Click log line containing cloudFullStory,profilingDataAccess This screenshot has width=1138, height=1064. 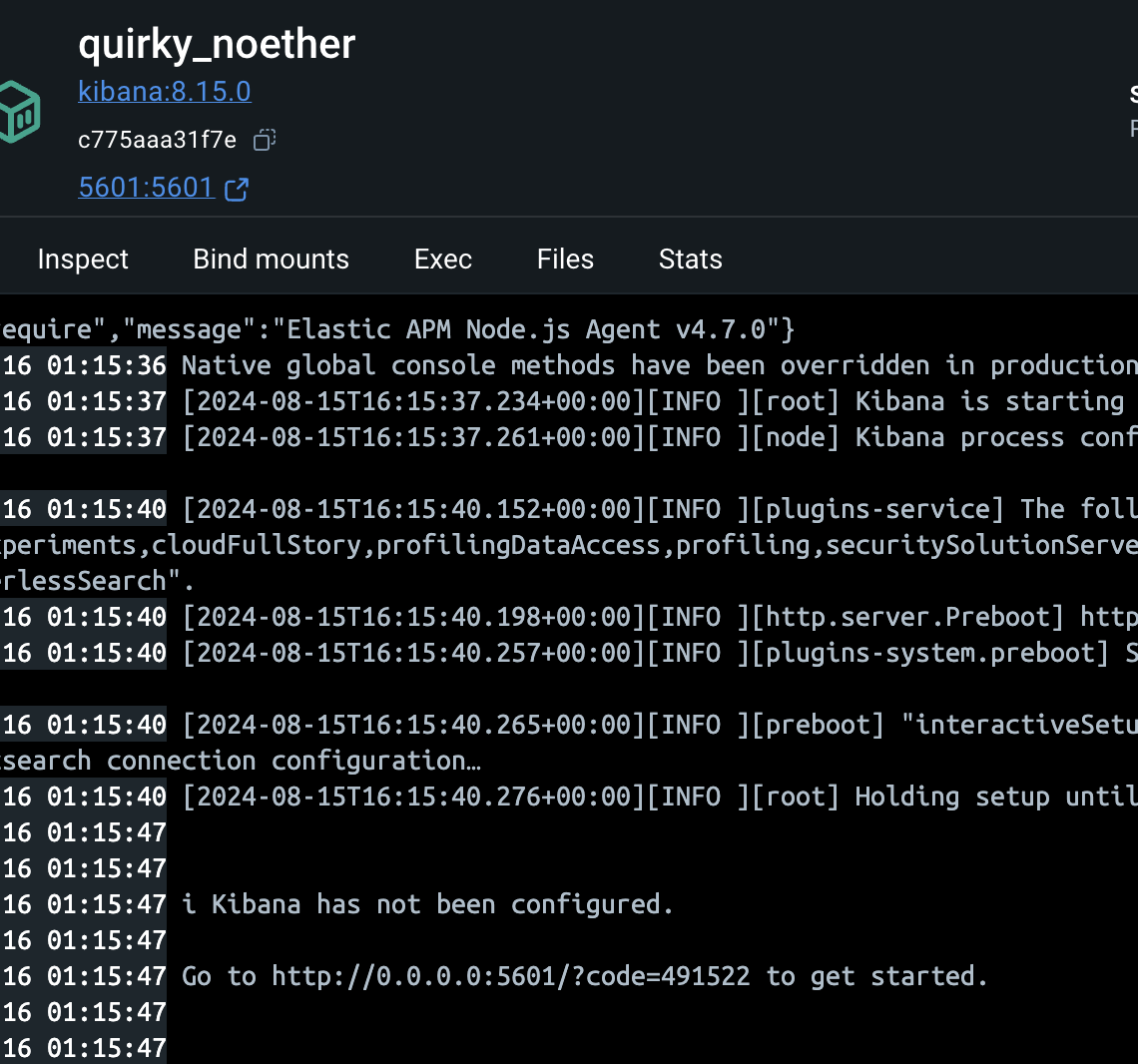(569, 545)
